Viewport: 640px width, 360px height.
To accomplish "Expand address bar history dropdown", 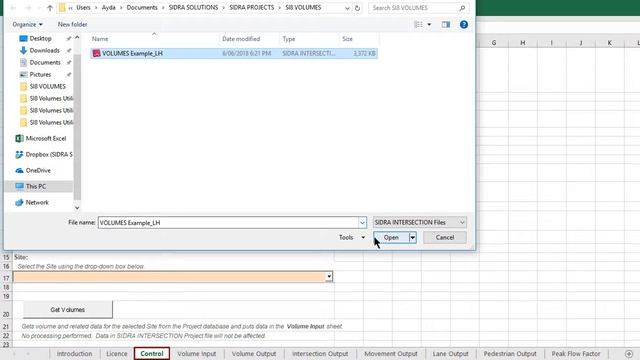I will 347,8.
